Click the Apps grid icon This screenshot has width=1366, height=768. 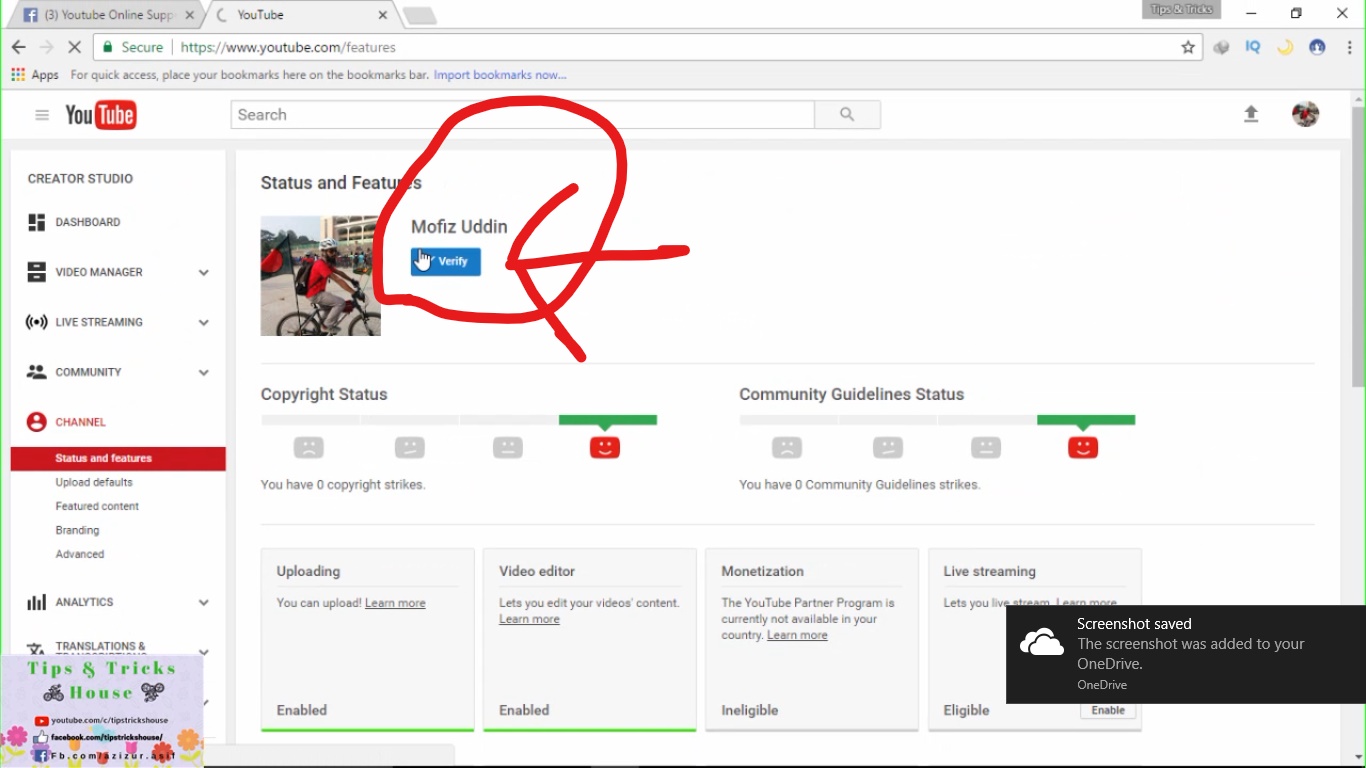tap(18, 75)
